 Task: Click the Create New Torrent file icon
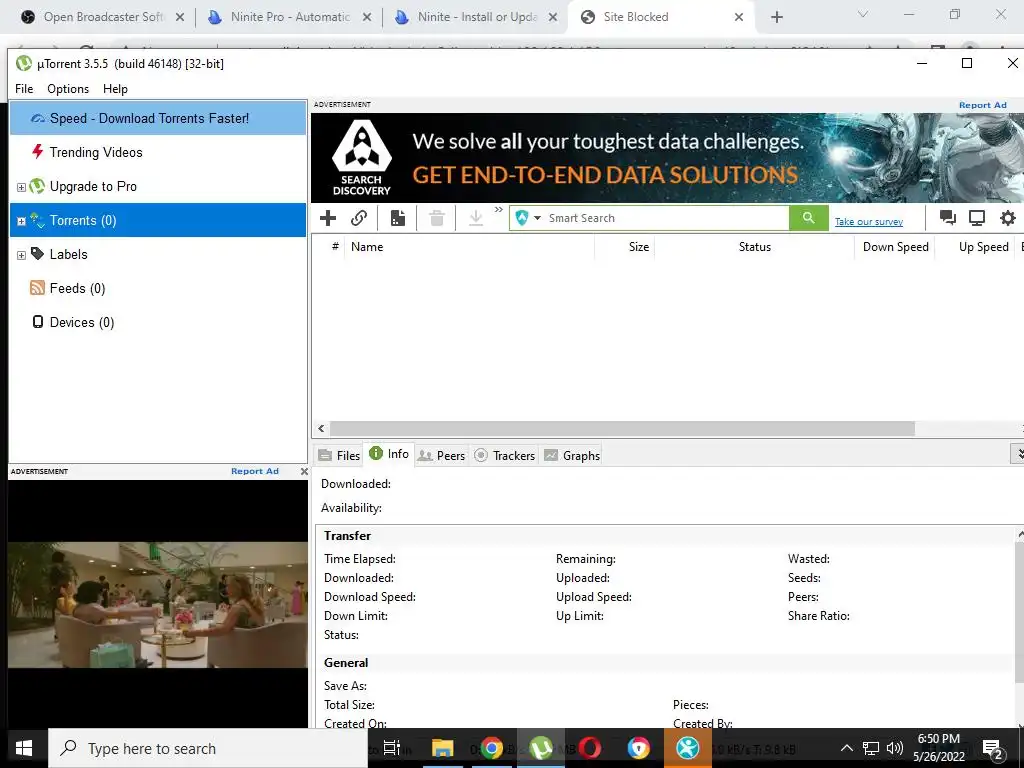tap(398, 218)
